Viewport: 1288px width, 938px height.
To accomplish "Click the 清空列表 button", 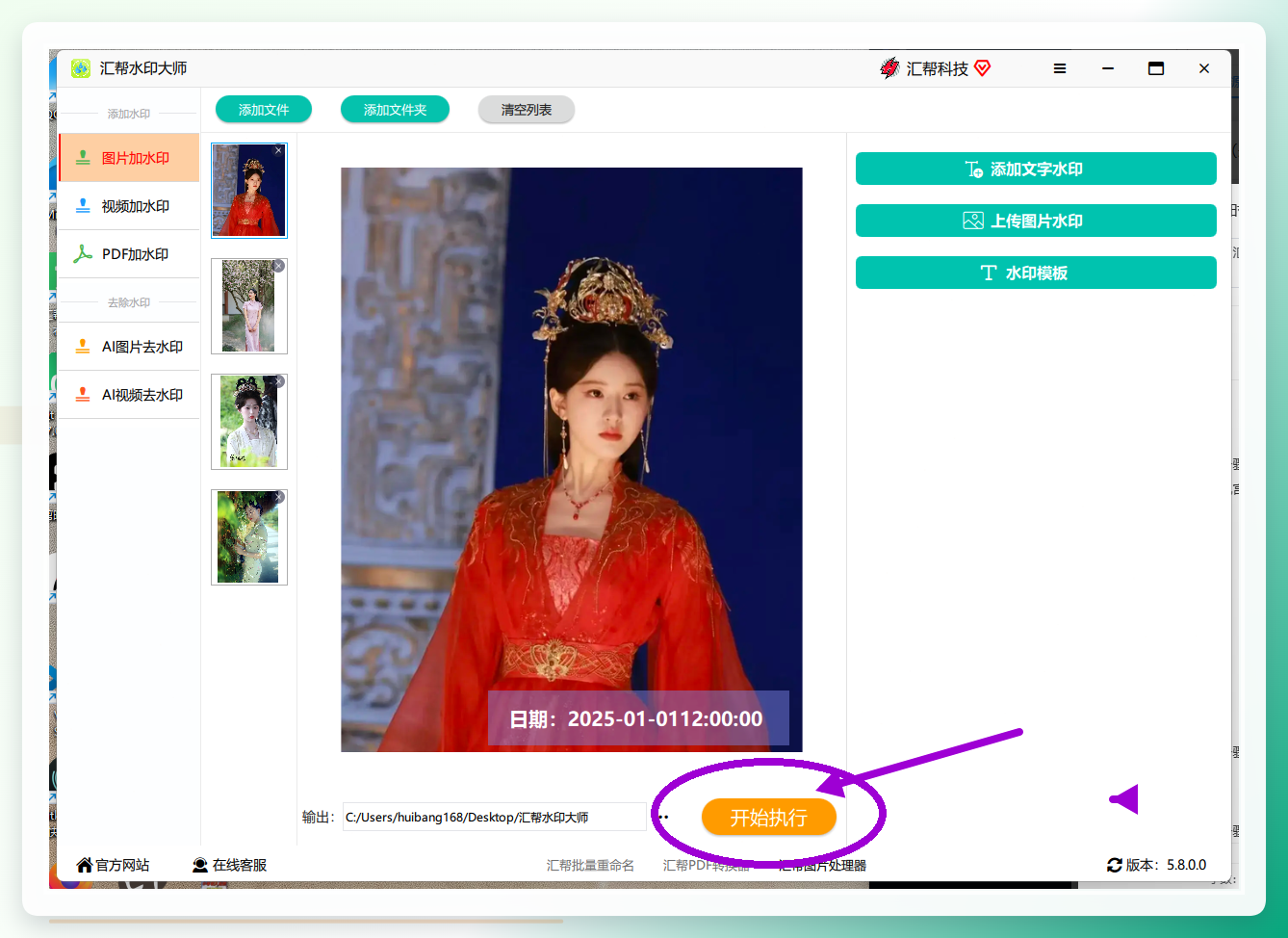I will (527, 110).
